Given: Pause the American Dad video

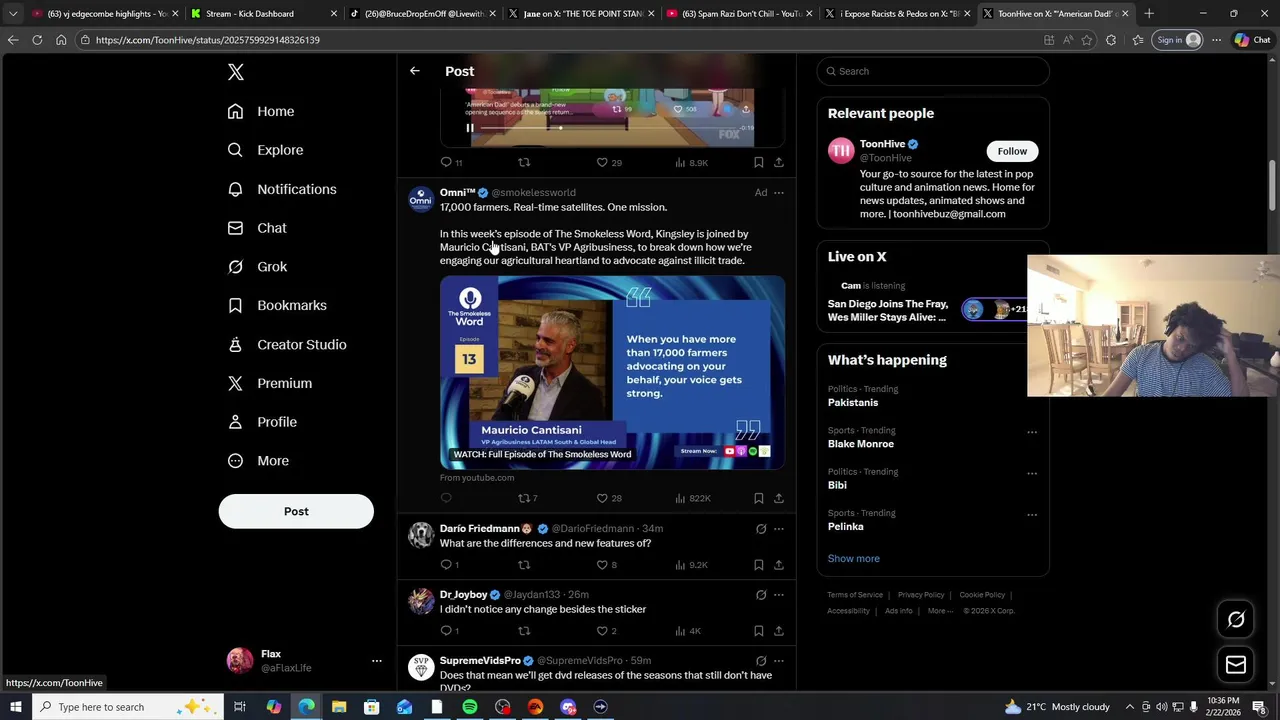Looking at the screenshot, I should click(x=470, y=128).
